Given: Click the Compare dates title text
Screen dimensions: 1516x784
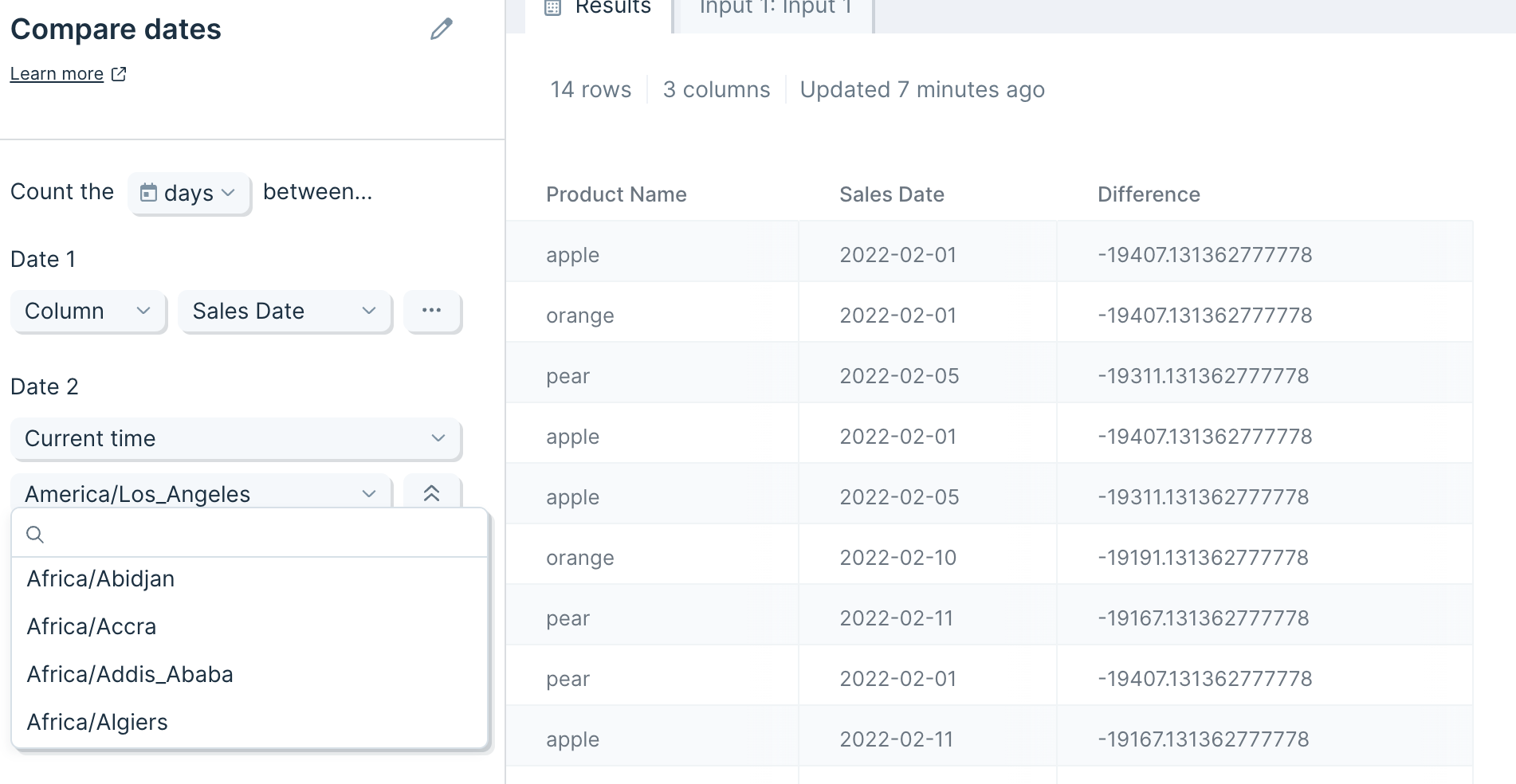Looking at the screenshot, I should (x=116, y=30).
